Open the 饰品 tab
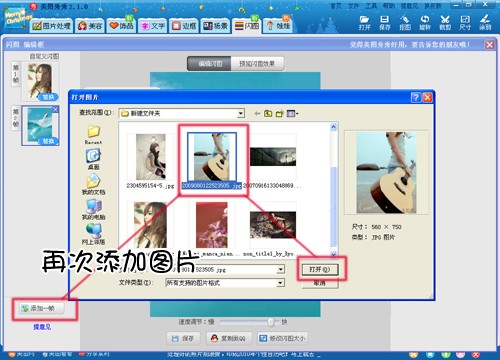Screen dimensions: 500x360 (121, 26)
